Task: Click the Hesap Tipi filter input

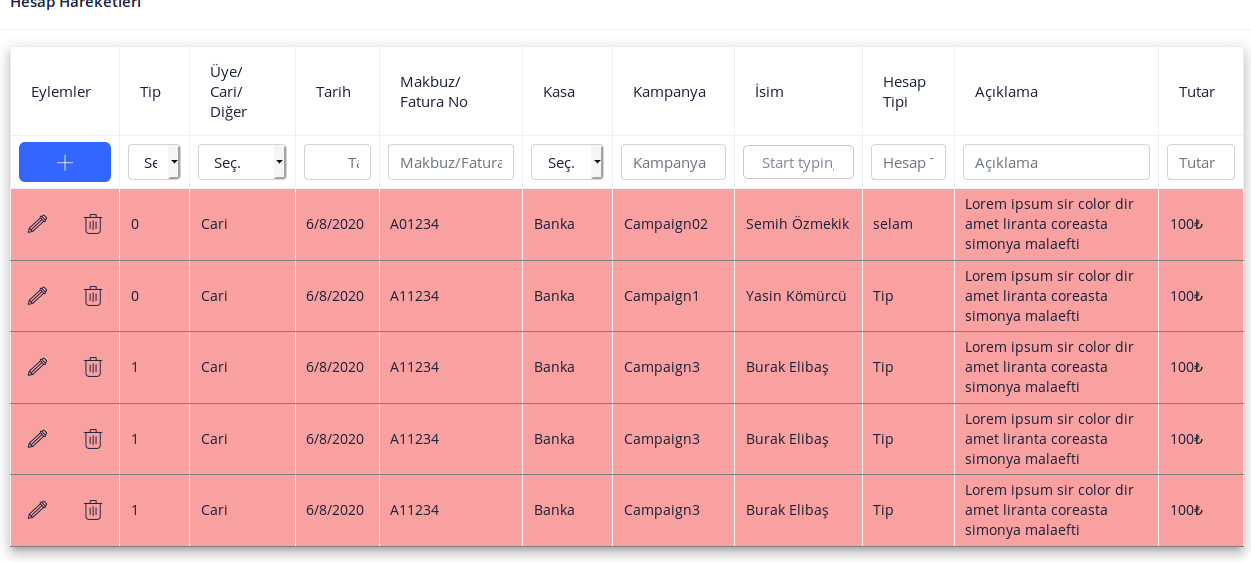Action: tap(908, 162)
